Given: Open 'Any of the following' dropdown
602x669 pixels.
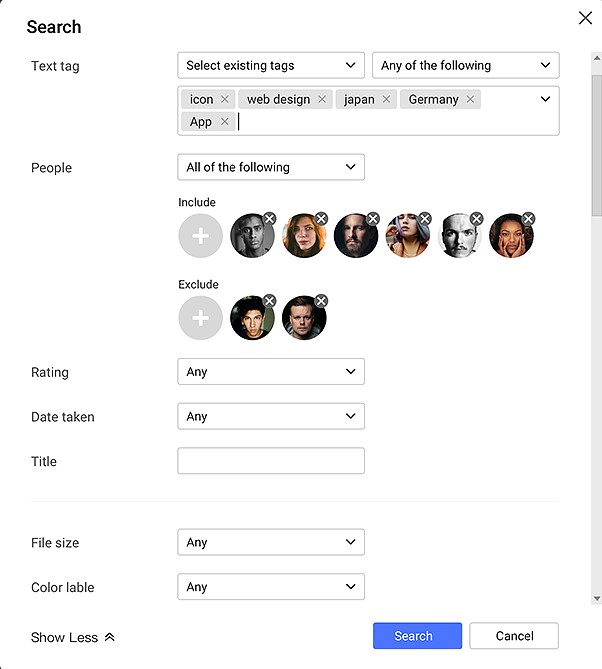Looking at the screenshot, I should tap(465, 66).
